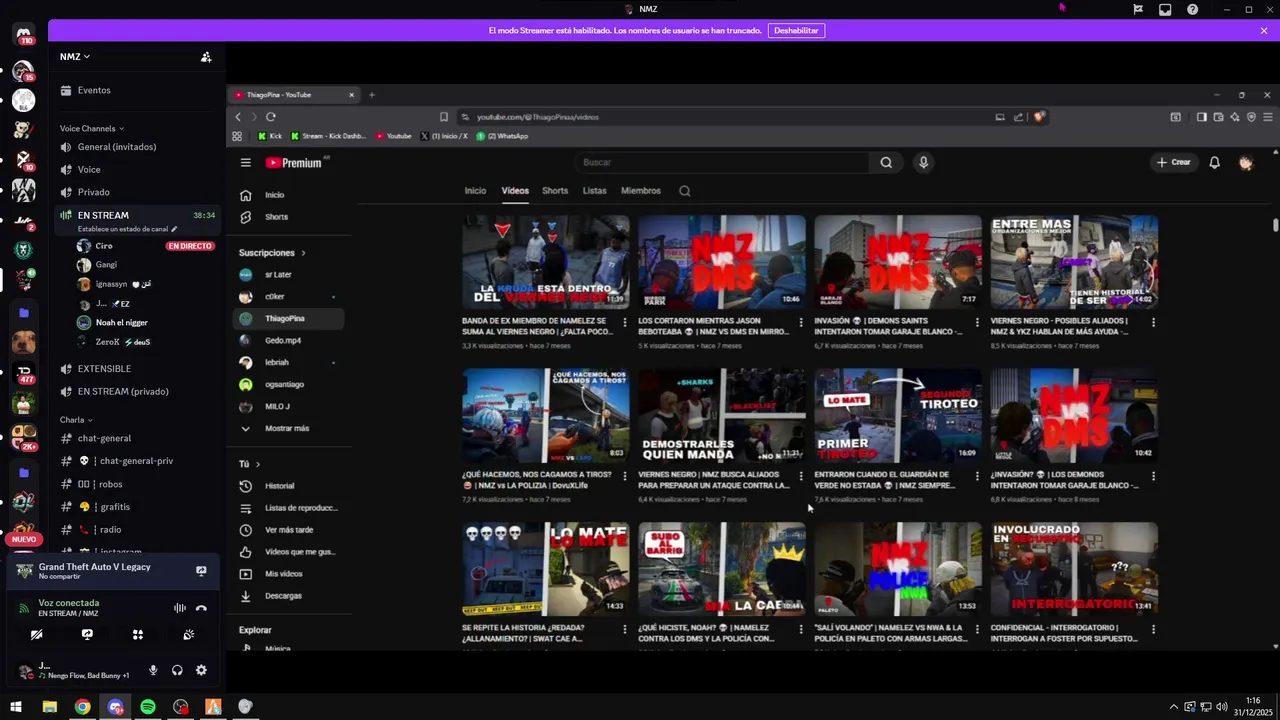The height and width of the screenshot is (720, 1280).
Task: Switch to the channel Shorts tab
Action: click(x=555, y=191)
